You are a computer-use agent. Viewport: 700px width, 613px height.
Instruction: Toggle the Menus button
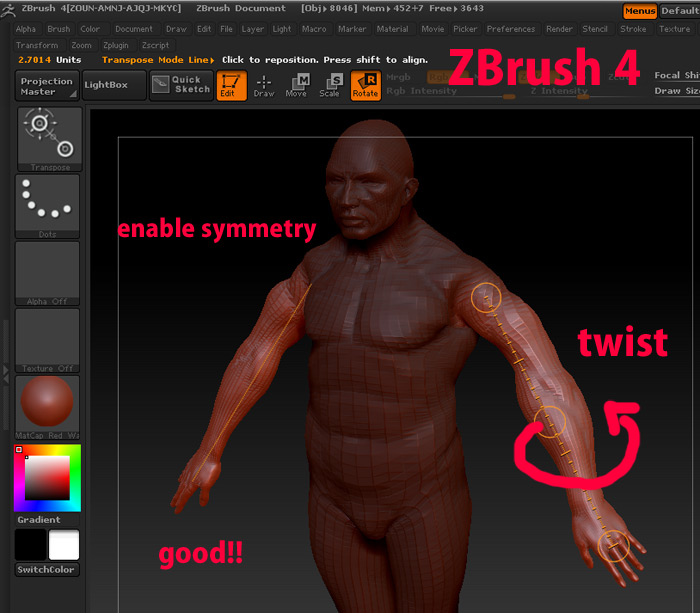pos(640,11)
